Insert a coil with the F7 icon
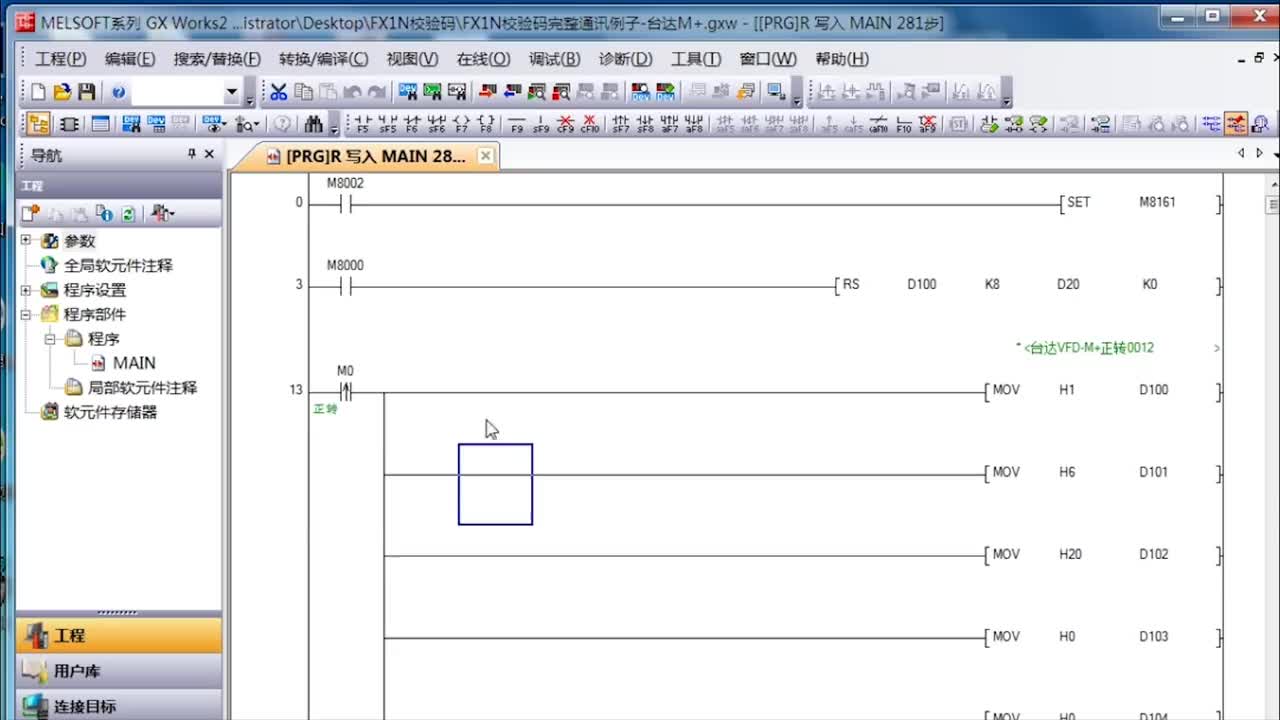The width and height of the screenshot is (1280, 720). coord(461,124)
